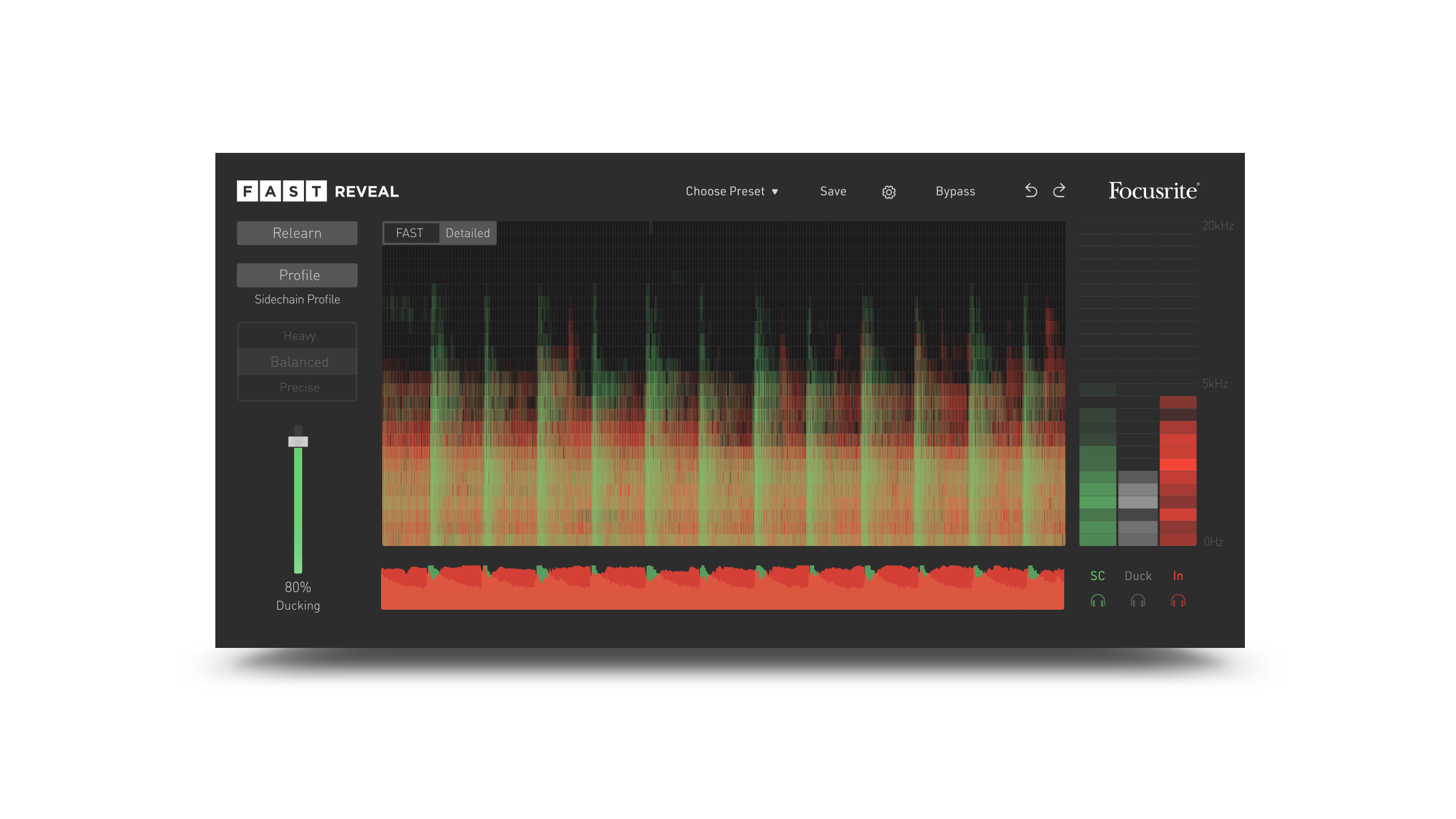
Task: Click the Focusrite logo
Action: coord(1153,190)
